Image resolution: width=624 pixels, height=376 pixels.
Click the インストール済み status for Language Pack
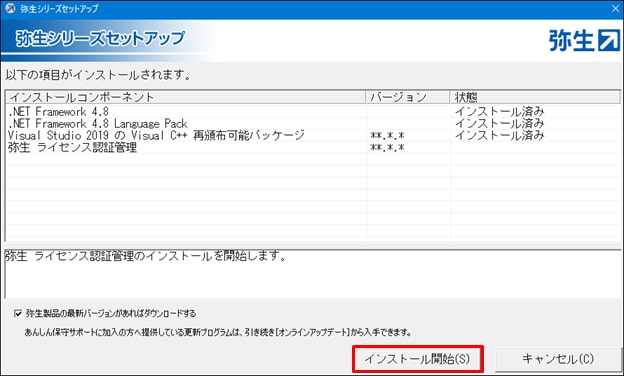[x=499, y=123]
